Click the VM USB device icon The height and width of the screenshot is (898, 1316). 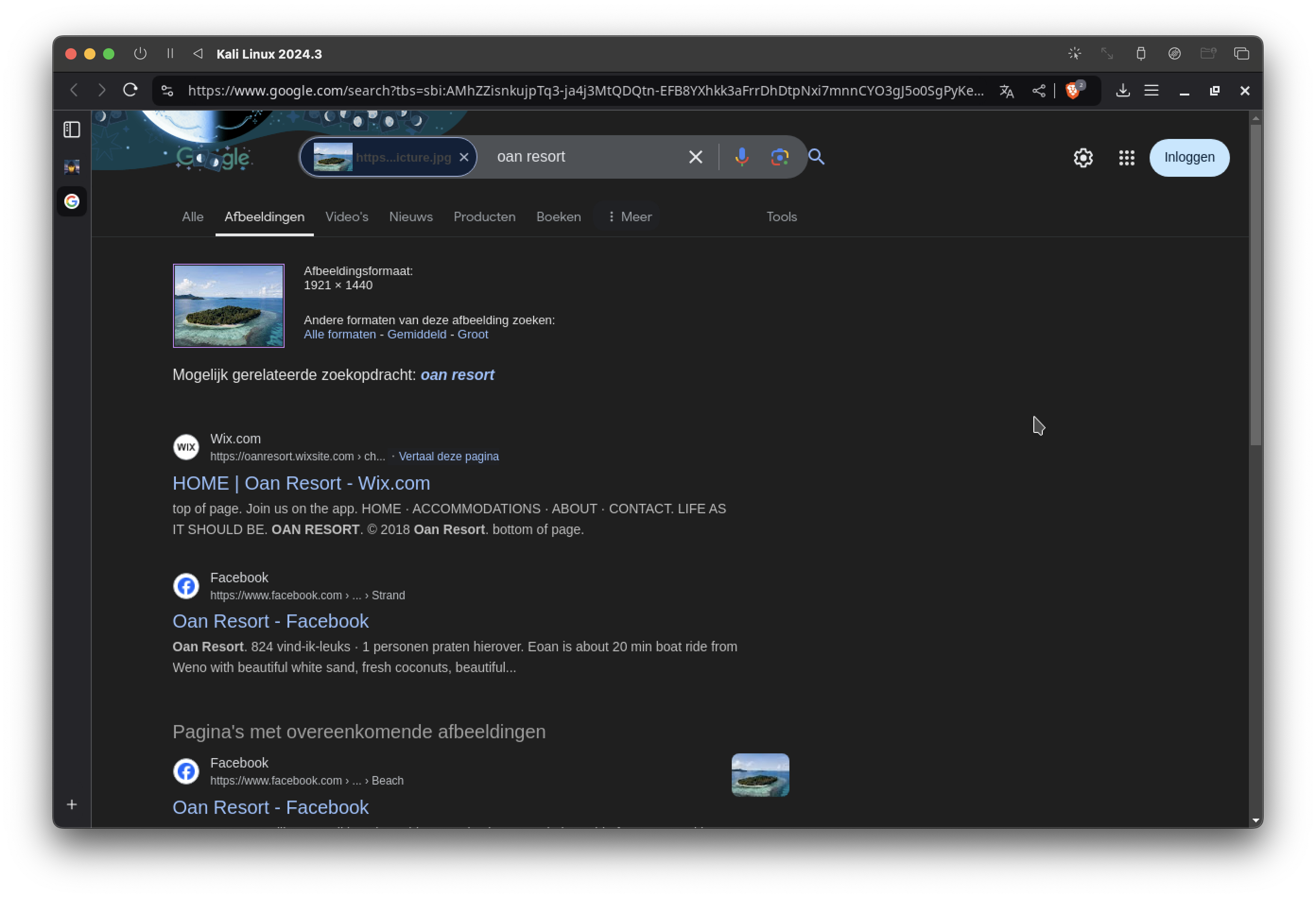point(1141,54)
